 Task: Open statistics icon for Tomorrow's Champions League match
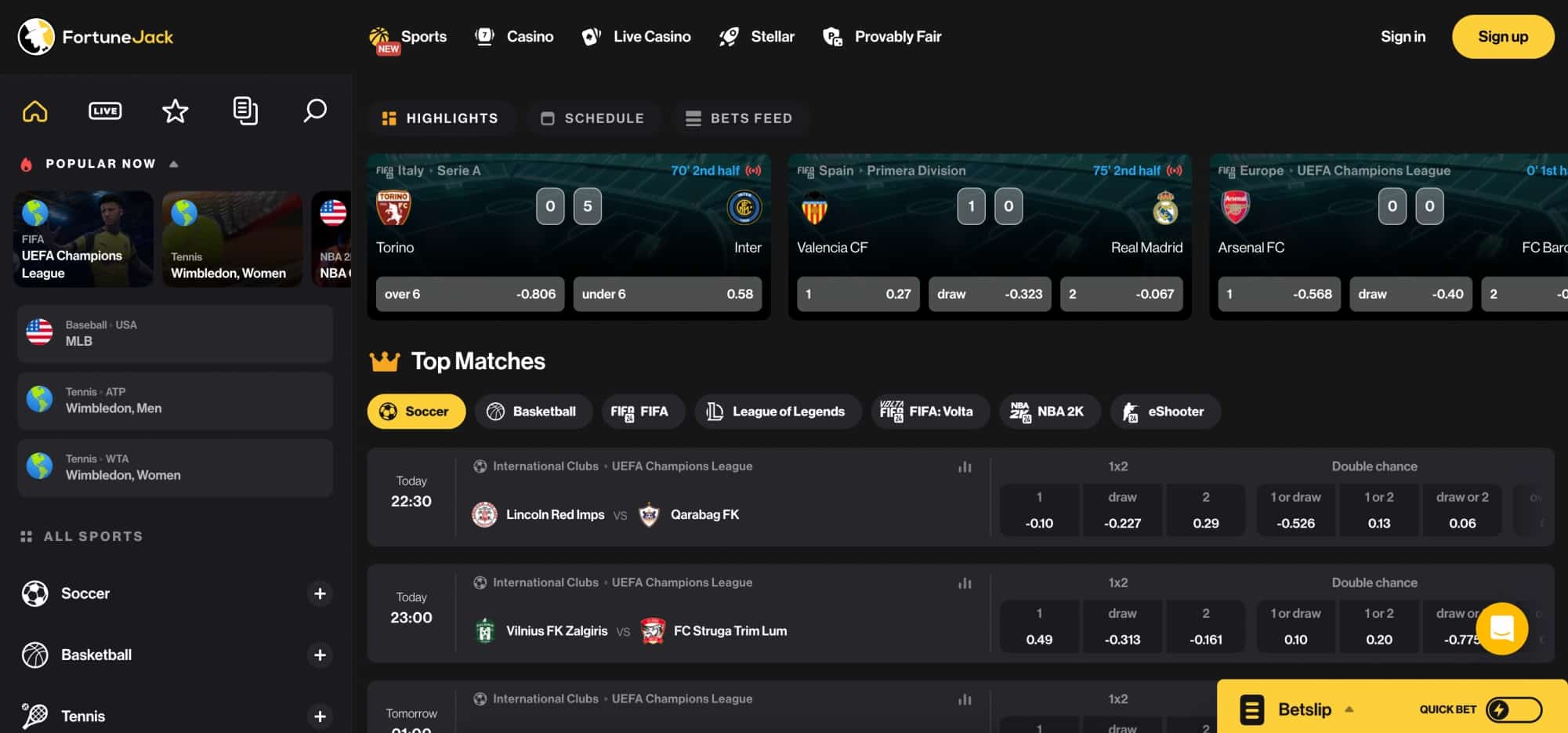coord(965,699)
